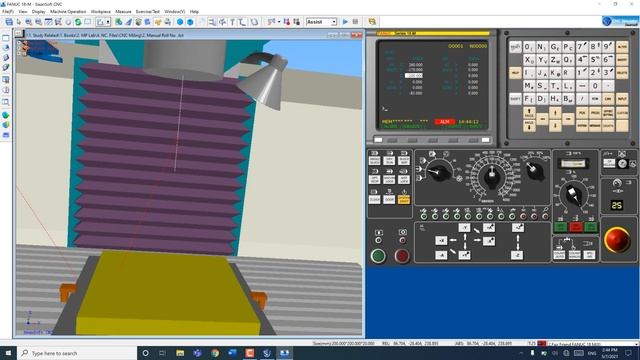The image size is (640, 360).
Task: Click the INPUT key on CNC keypad
Action: coord(622,99)
